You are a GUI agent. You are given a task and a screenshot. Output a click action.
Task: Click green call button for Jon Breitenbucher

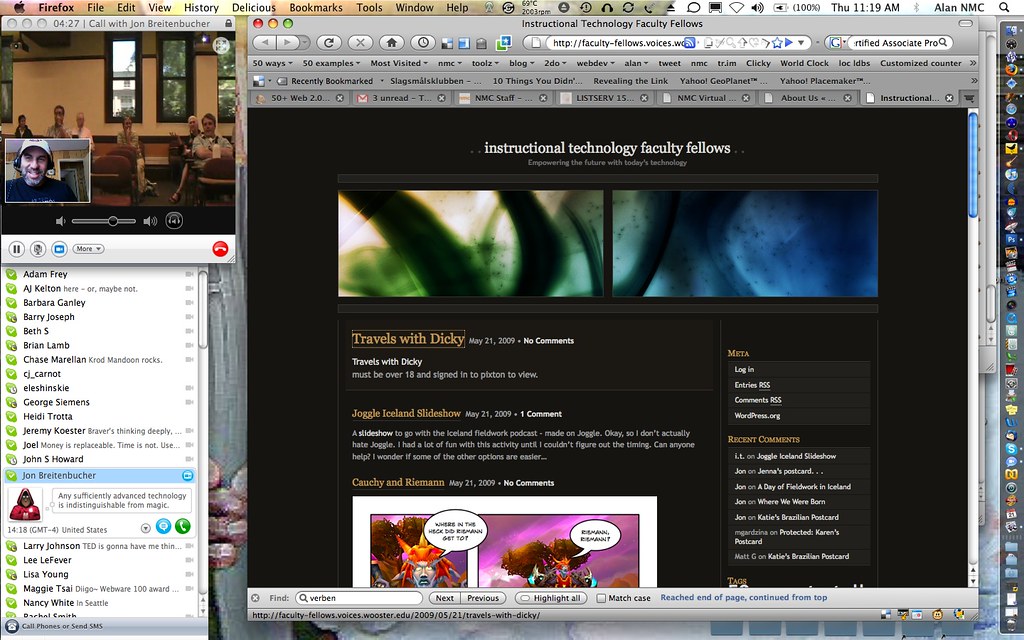183,526
